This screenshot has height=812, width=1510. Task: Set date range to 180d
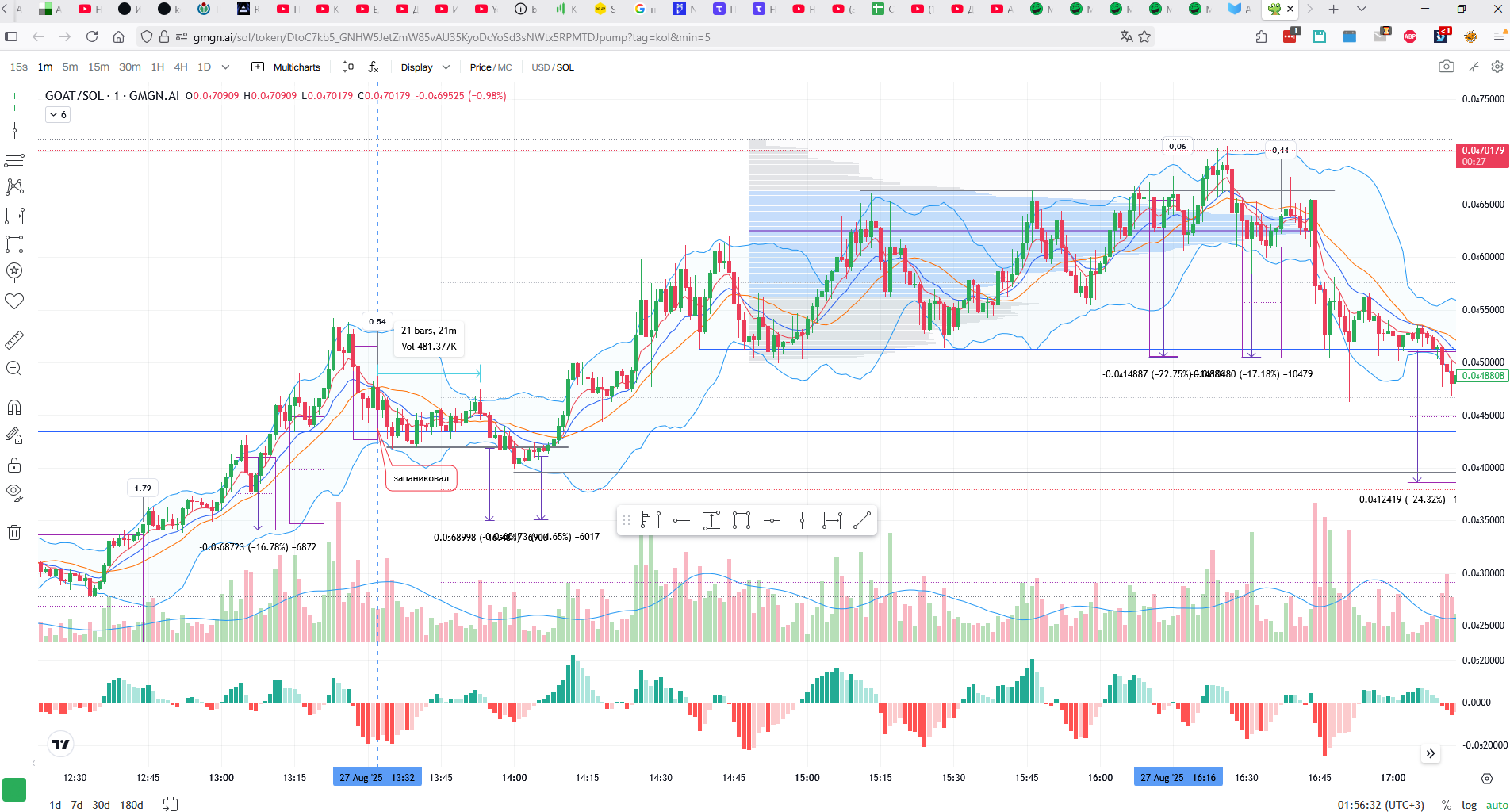132,805
